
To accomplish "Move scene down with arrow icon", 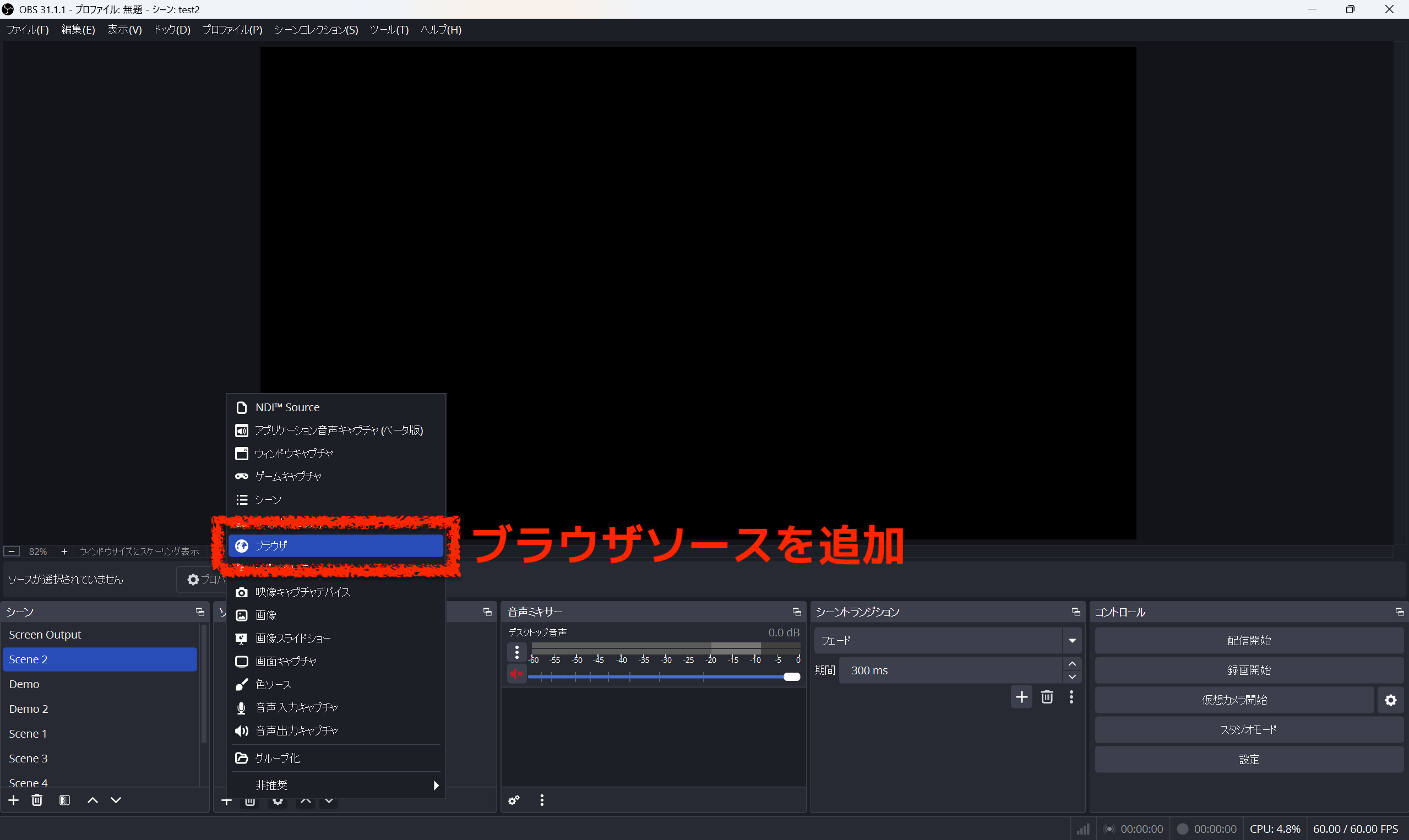I will (x=116, y=800).
